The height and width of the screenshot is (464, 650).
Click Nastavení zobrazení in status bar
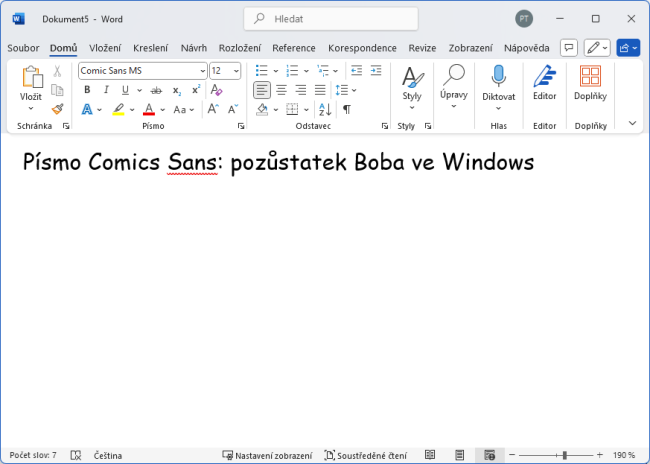[x=267, y=455]
